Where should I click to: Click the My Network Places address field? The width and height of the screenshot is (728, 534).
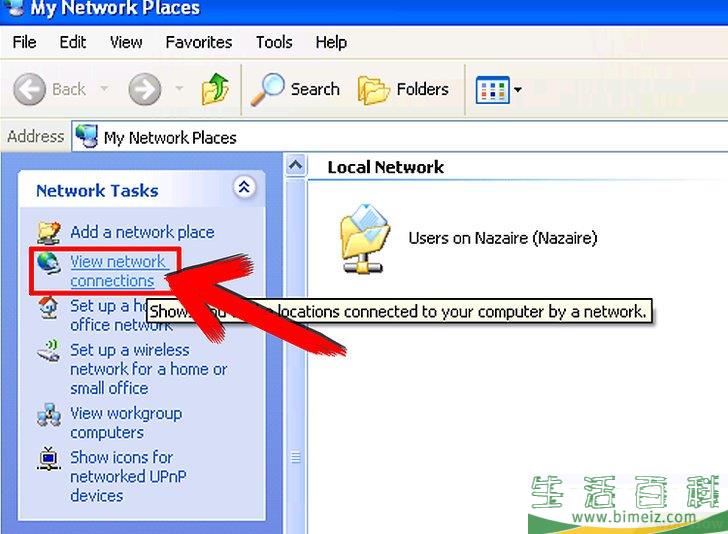click(399, 137)
